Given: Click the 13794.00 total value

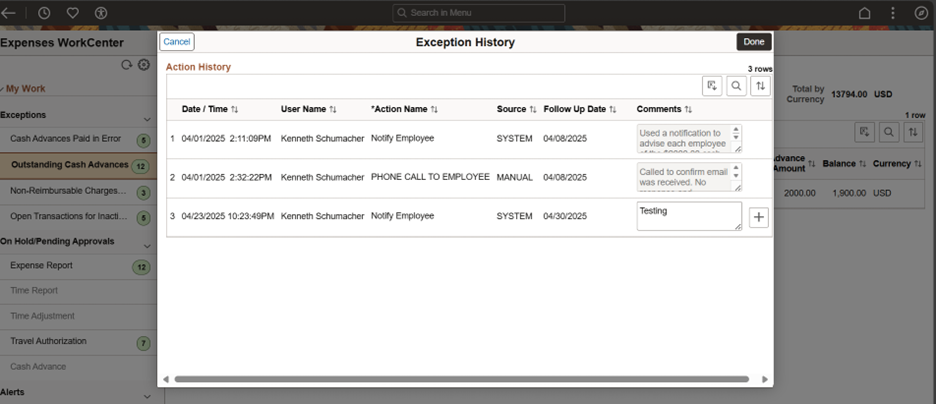Looking at the screenshot, I should (849, 94).
